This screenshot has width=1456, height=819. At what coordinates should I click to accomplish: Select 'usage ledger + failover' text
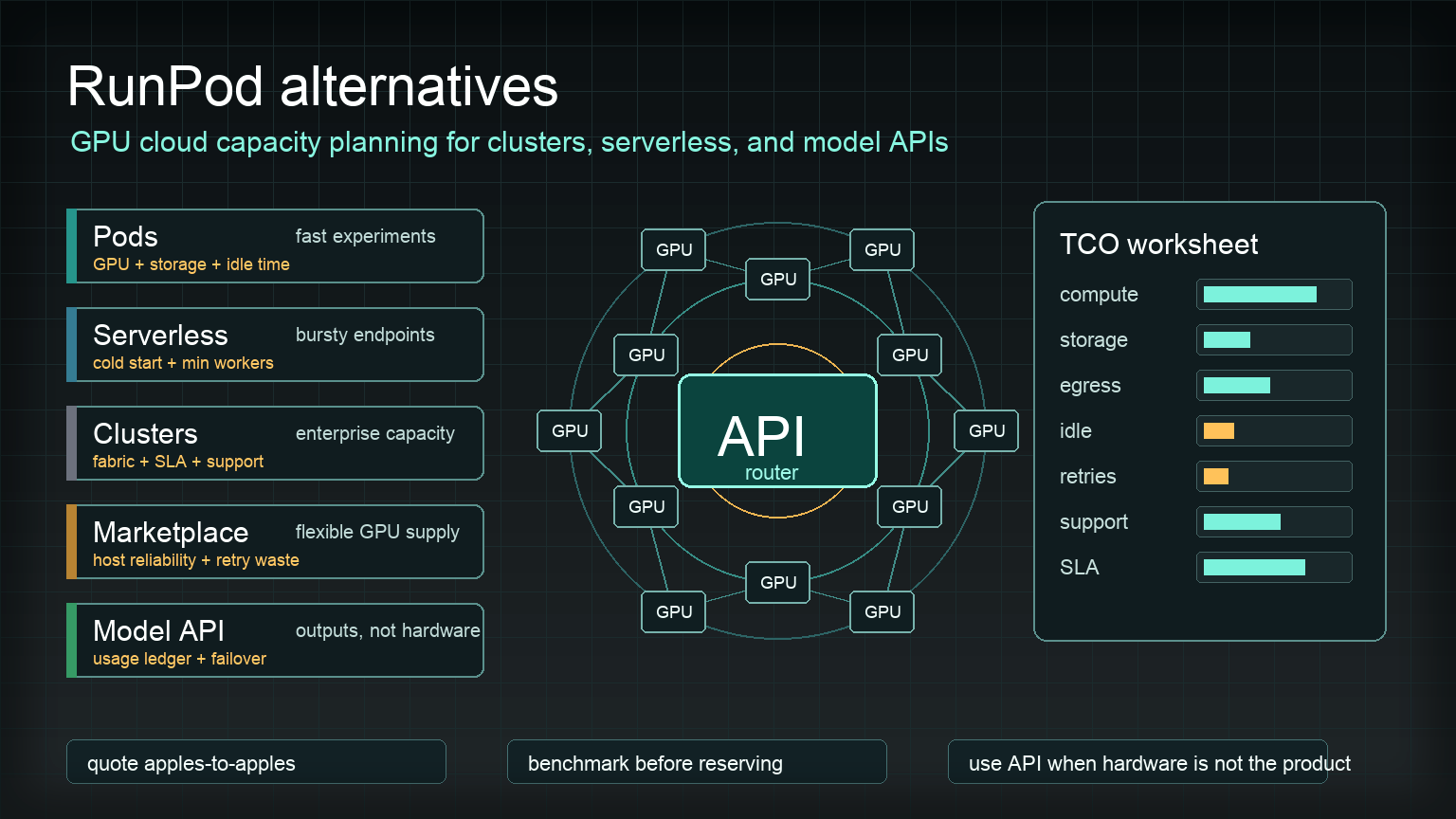pos(179,659)
